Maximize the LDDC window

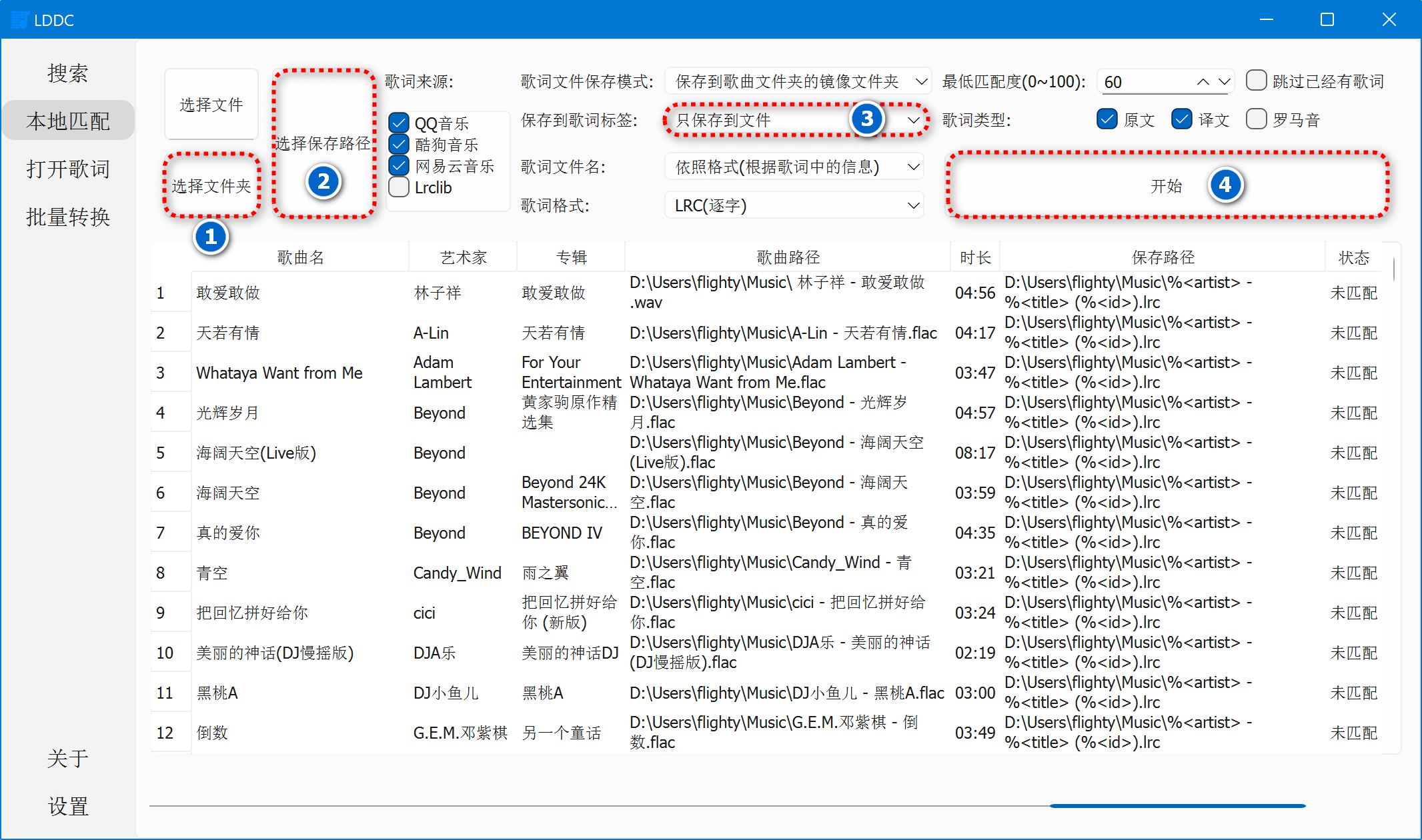click(x=1327, y=20)
